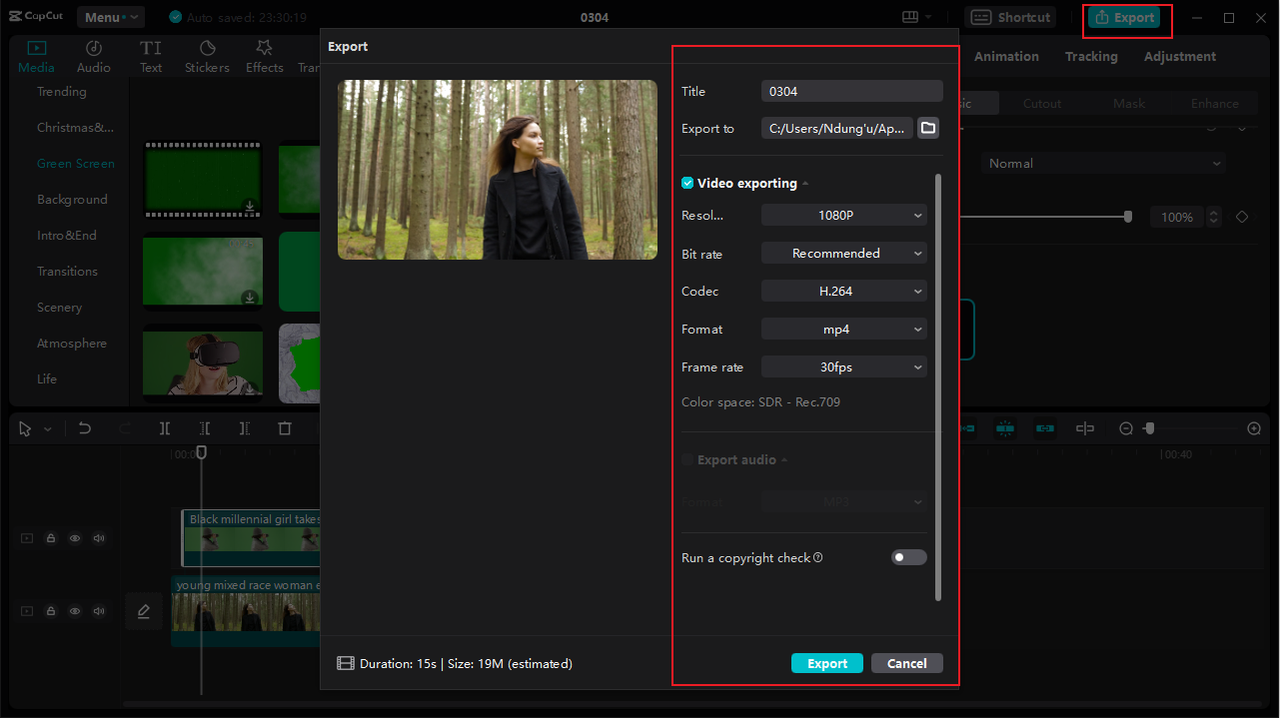
Task: Click the lock icon on the bottom track
Action: pyautogui.click(x=51, y=611)
